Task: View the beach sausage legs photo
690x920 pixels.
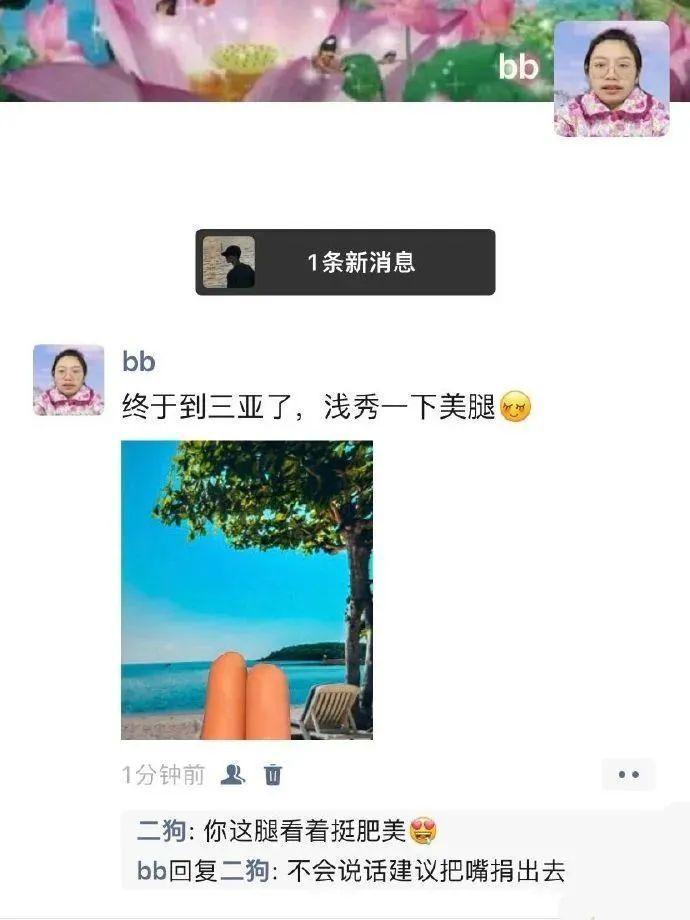Action: point(247,590)
